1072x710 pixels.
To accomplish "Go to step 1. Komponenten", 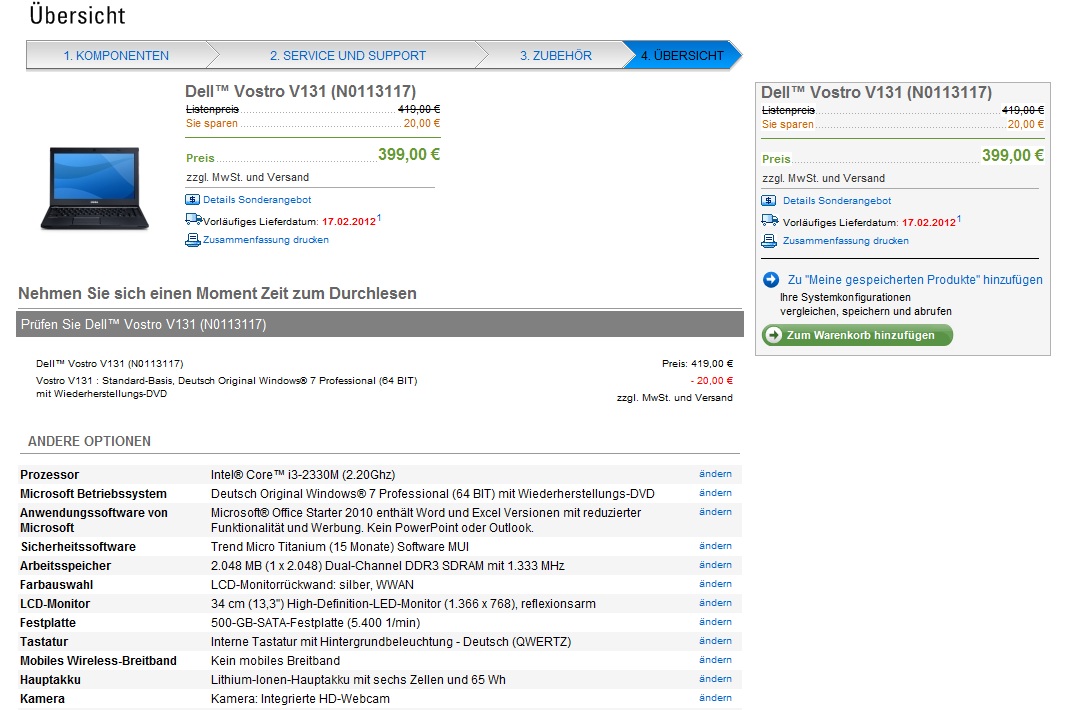I will point(116,55).
